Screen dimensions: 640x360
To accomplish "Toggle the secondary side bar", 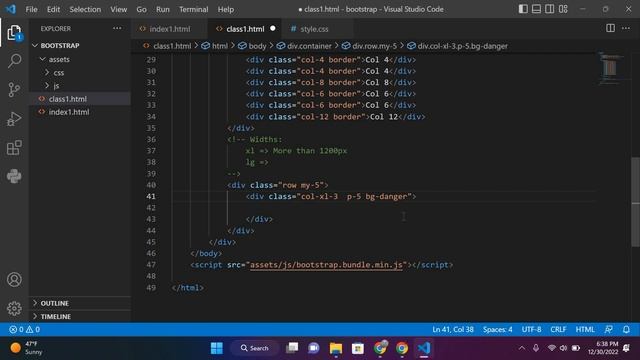I will pos(550,9).
